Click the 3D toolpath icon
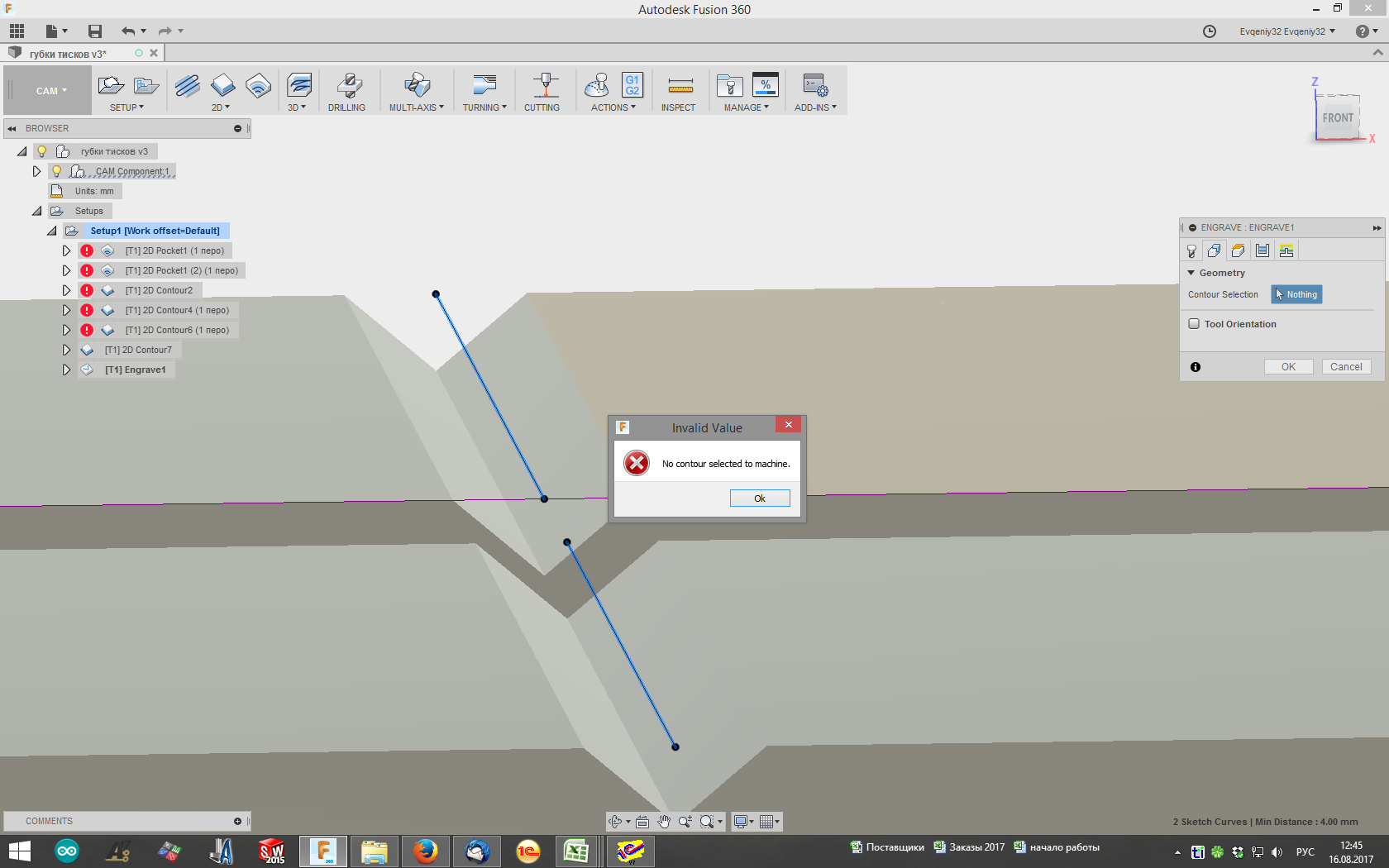Screen dimensions: 1389x868 click(x=299, y=85)
